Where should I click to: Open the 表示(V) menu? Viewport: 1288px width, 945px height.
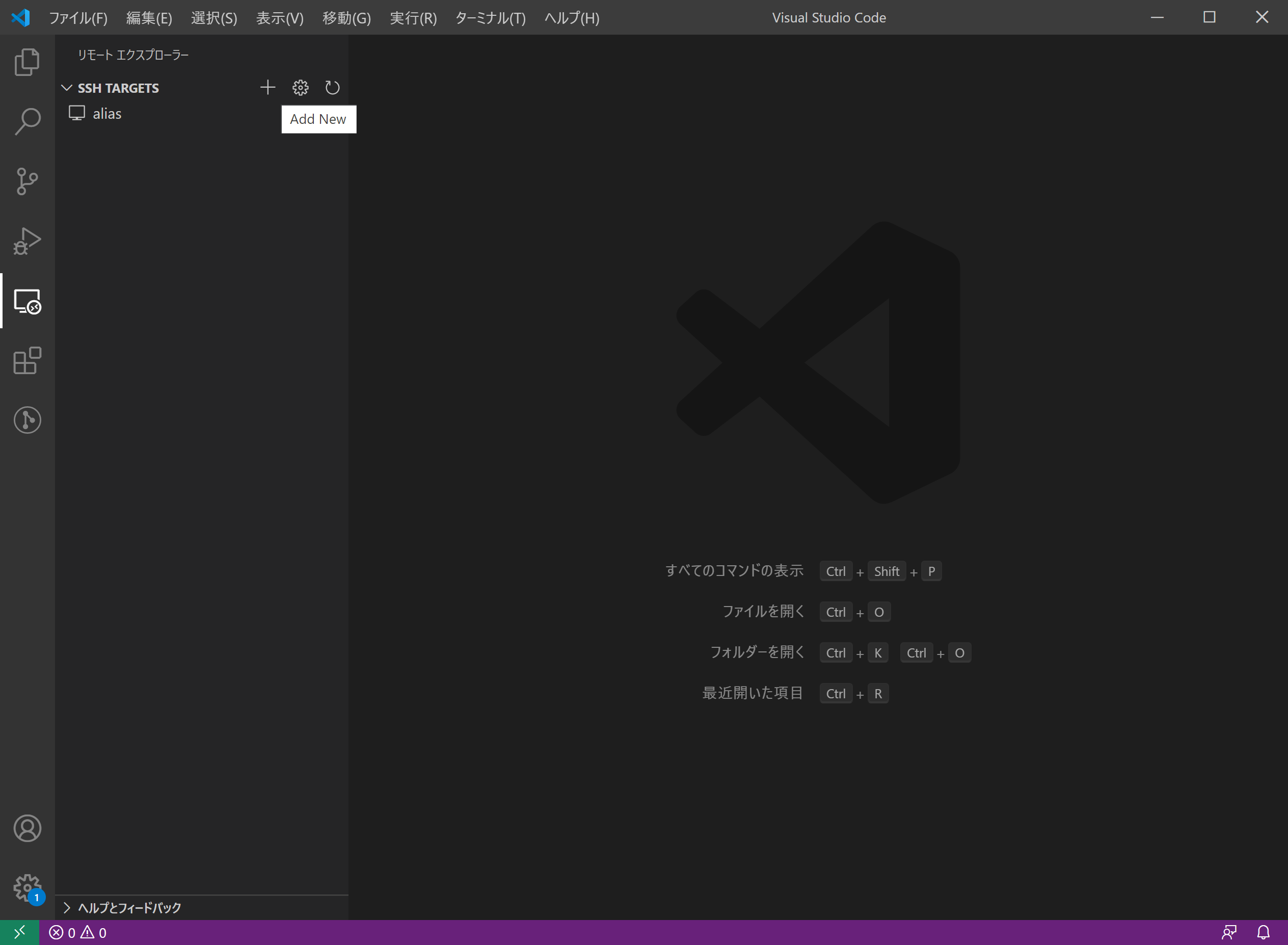(280, 18)
